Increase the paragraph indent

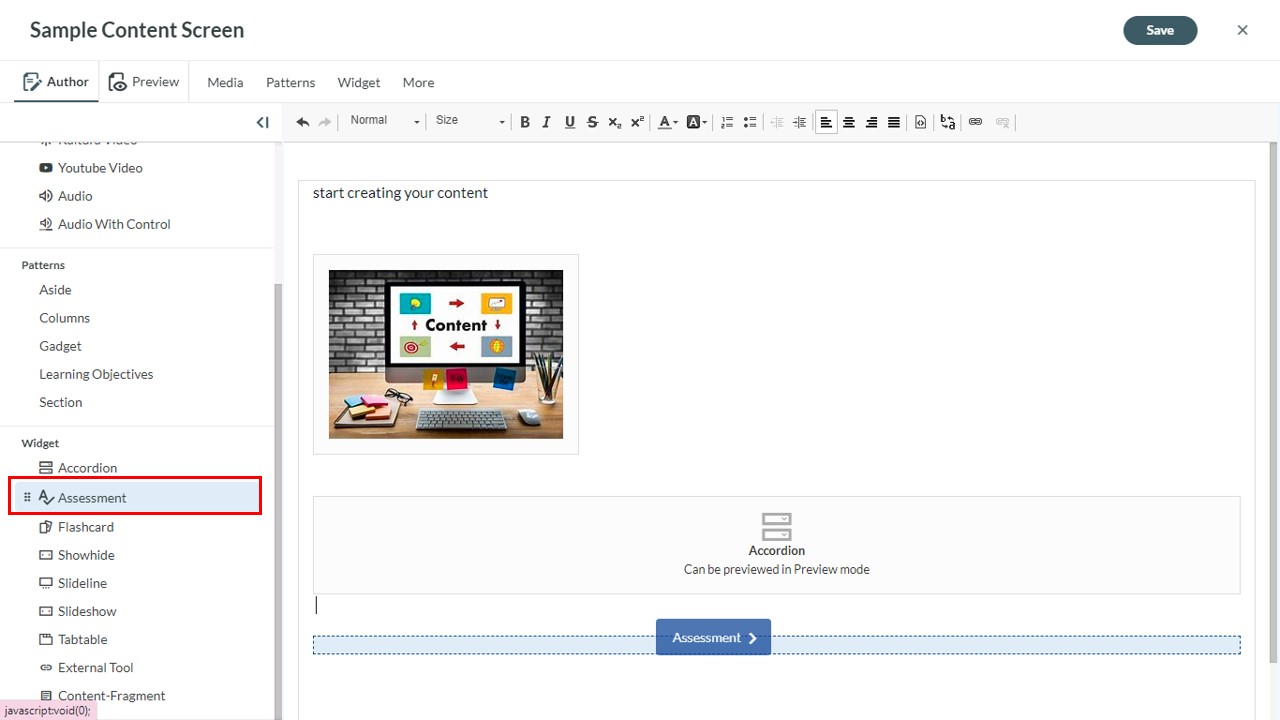(x=799, y=122)
